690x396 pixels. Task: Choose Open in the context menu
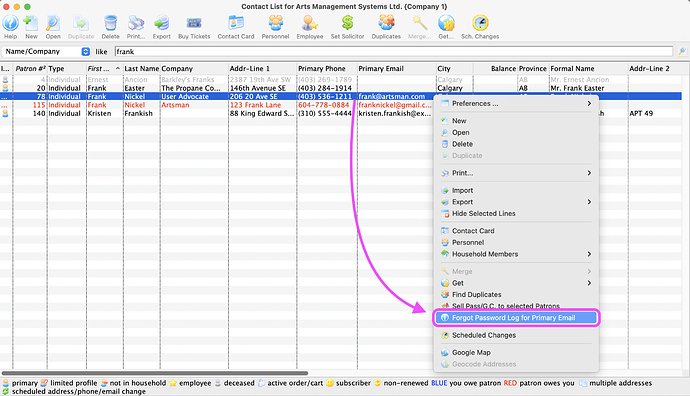tap(516, 132)
